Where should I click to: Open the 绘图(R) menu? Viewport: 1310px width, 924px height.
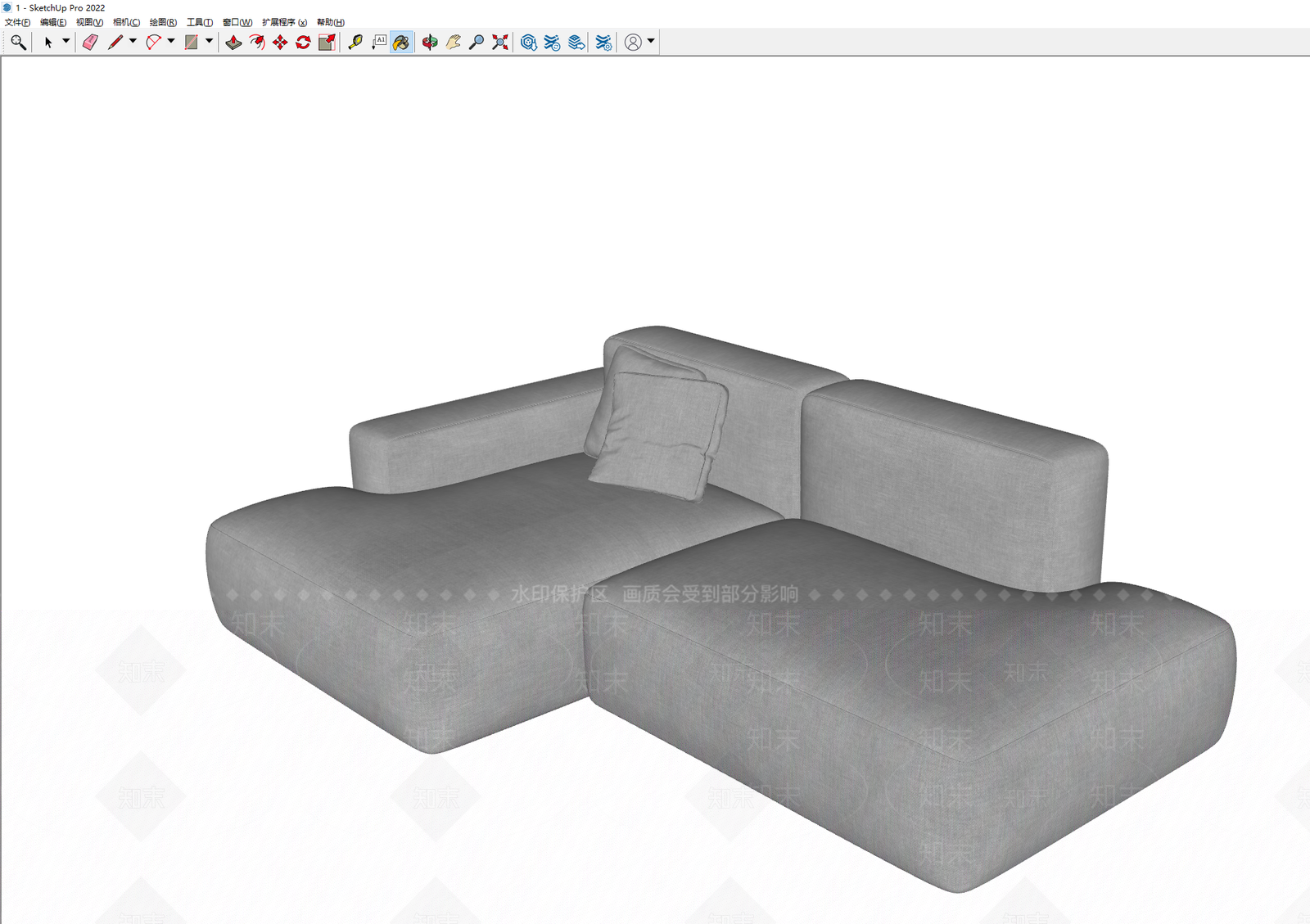click(163, 22)
